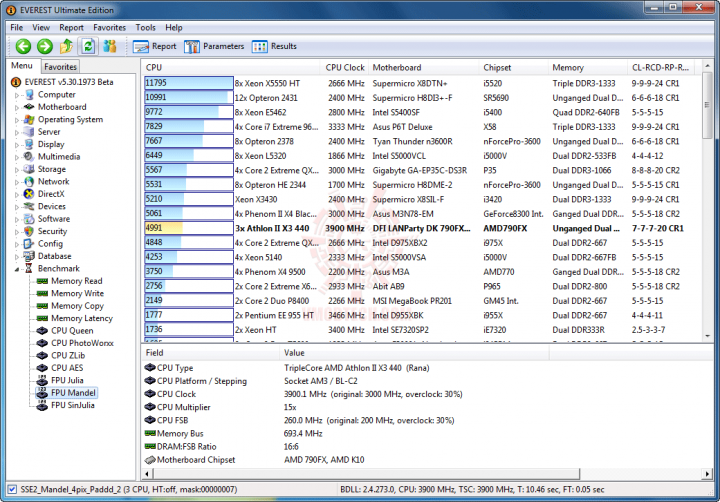
Task: Sort by Motherboard column header
Action: click(x=423, y=68)
